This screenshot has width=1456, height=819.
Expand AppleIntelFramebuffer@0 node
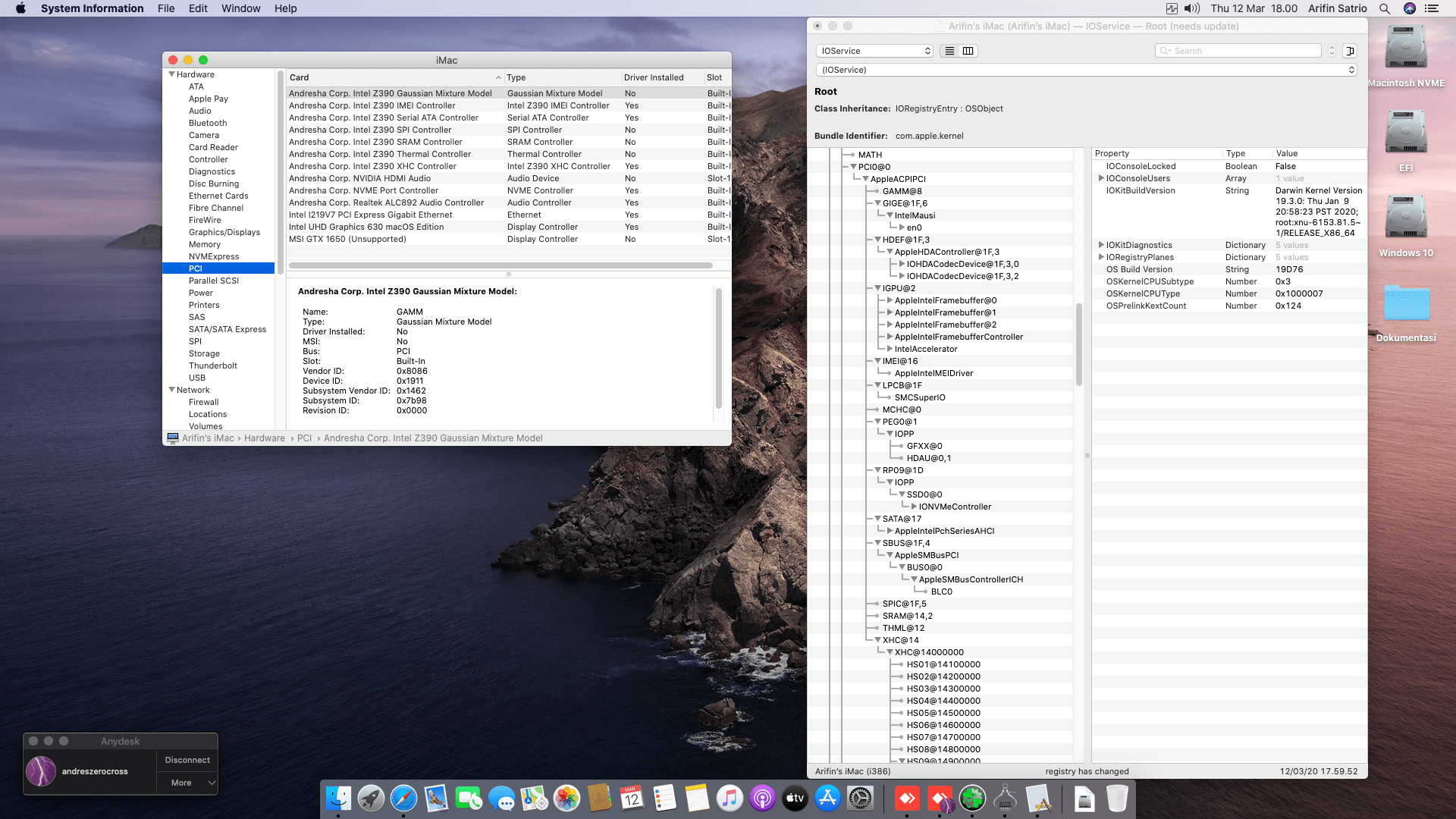pyautogui.click(x=890, y=300)
